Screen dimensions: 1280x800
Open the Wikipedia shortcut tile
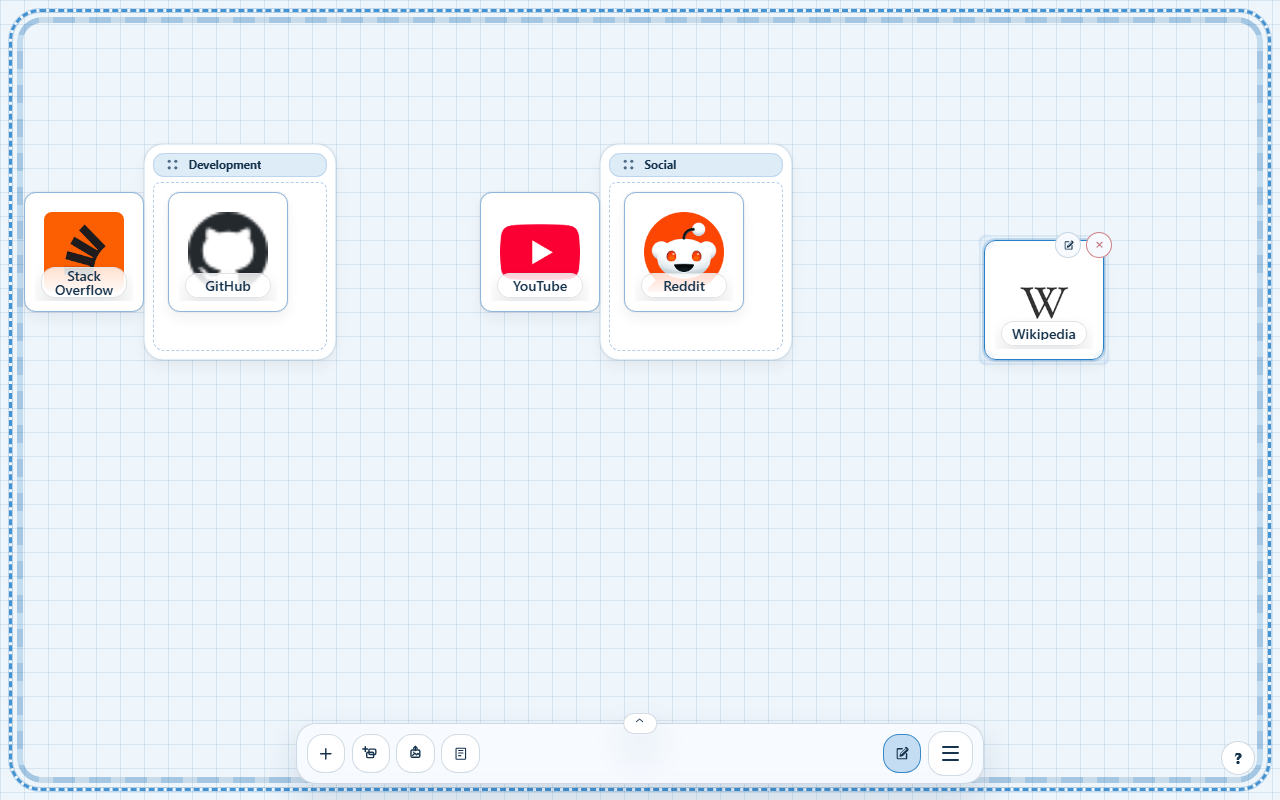pos(1044,300)
